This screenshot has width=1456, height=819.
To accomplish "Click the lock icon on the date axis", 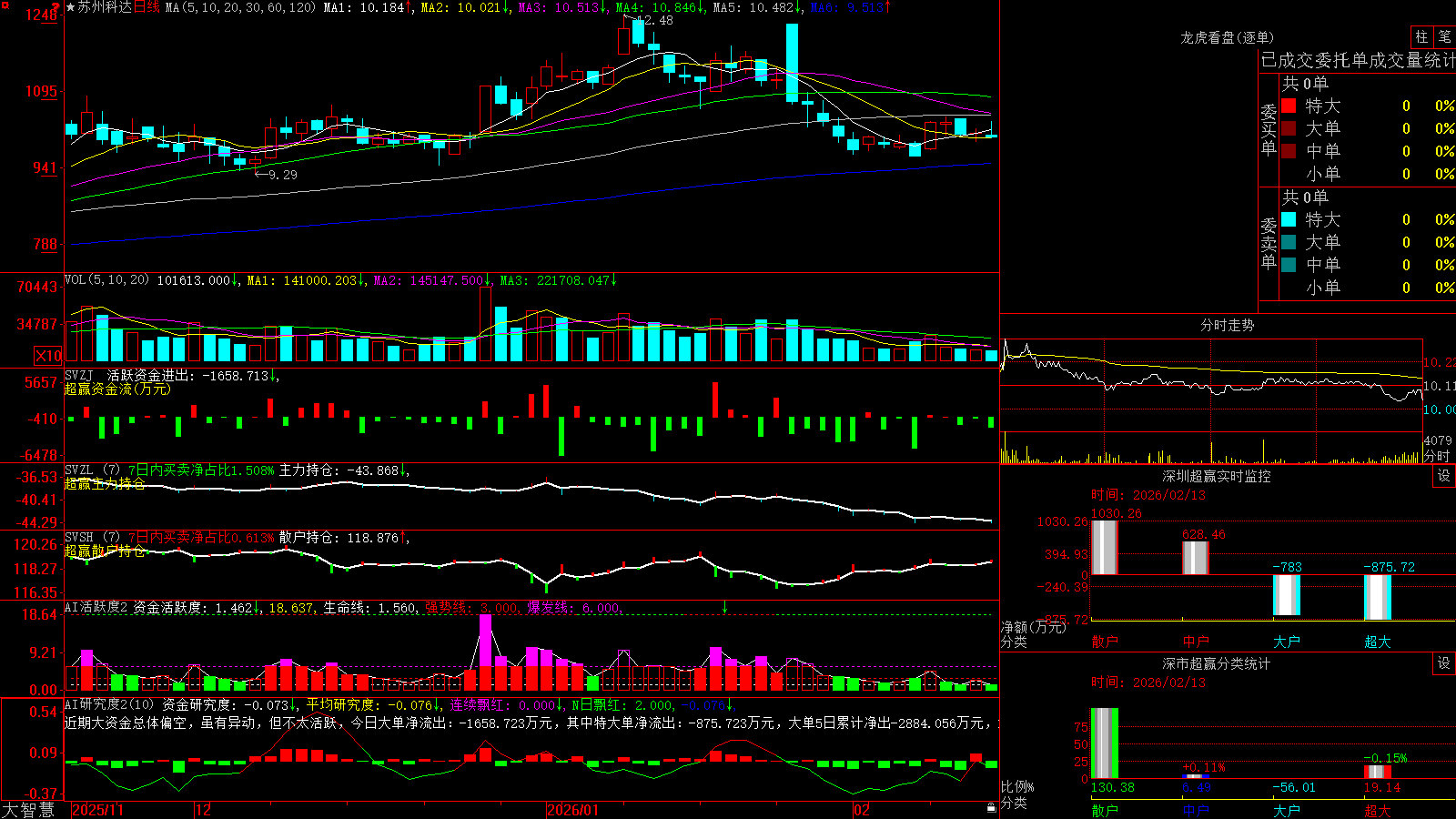I will click(x=992, y=808).
